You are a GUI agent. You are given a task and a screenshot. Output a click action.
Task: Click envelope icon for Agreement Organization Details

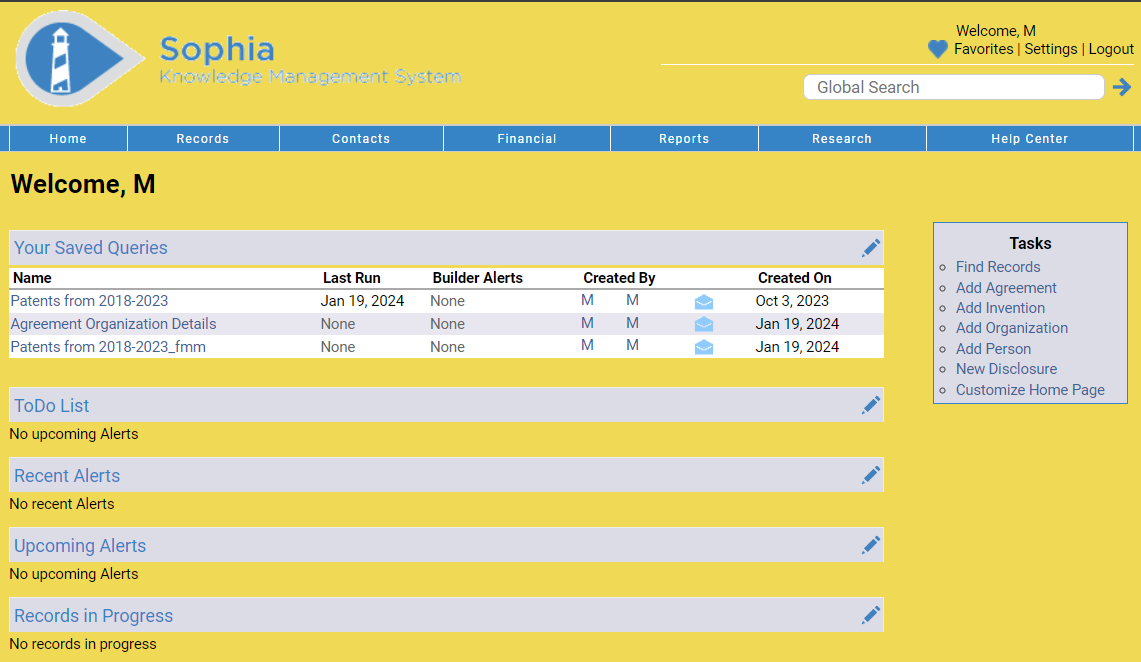click(704, 324)
